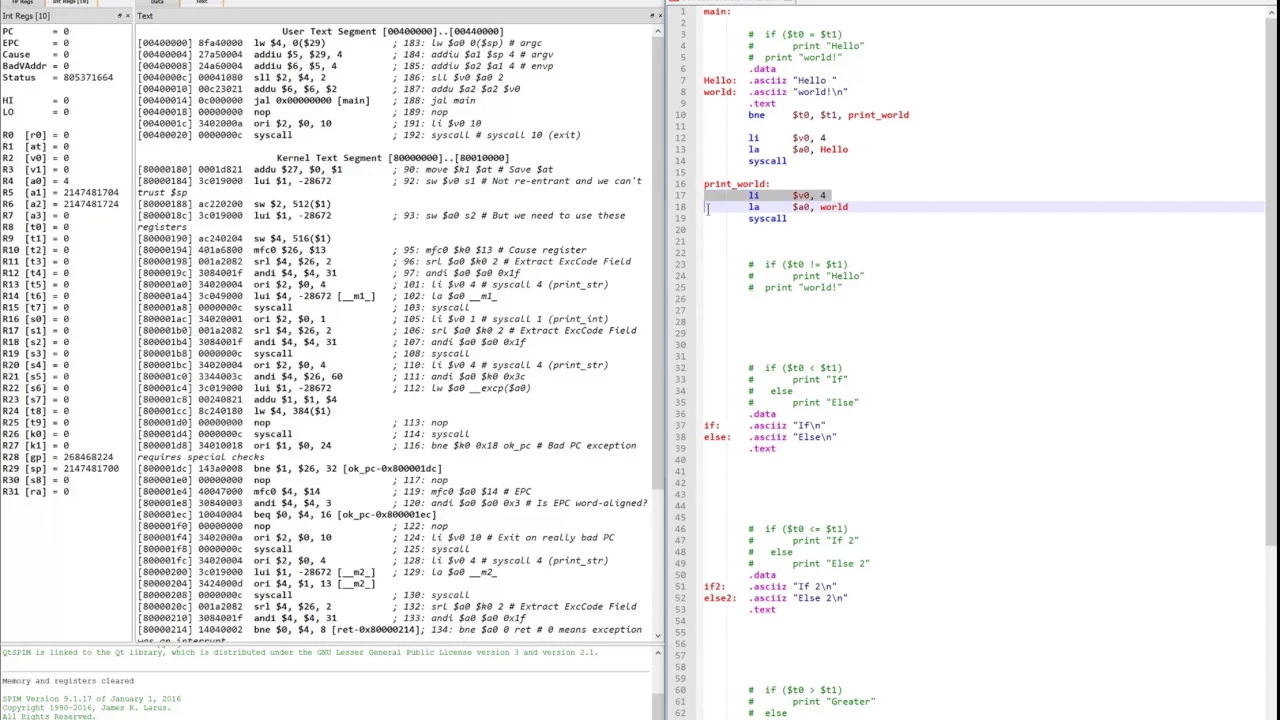Close the Int Regs panel
Viewport: 1280px width, 720px height.
129,16
